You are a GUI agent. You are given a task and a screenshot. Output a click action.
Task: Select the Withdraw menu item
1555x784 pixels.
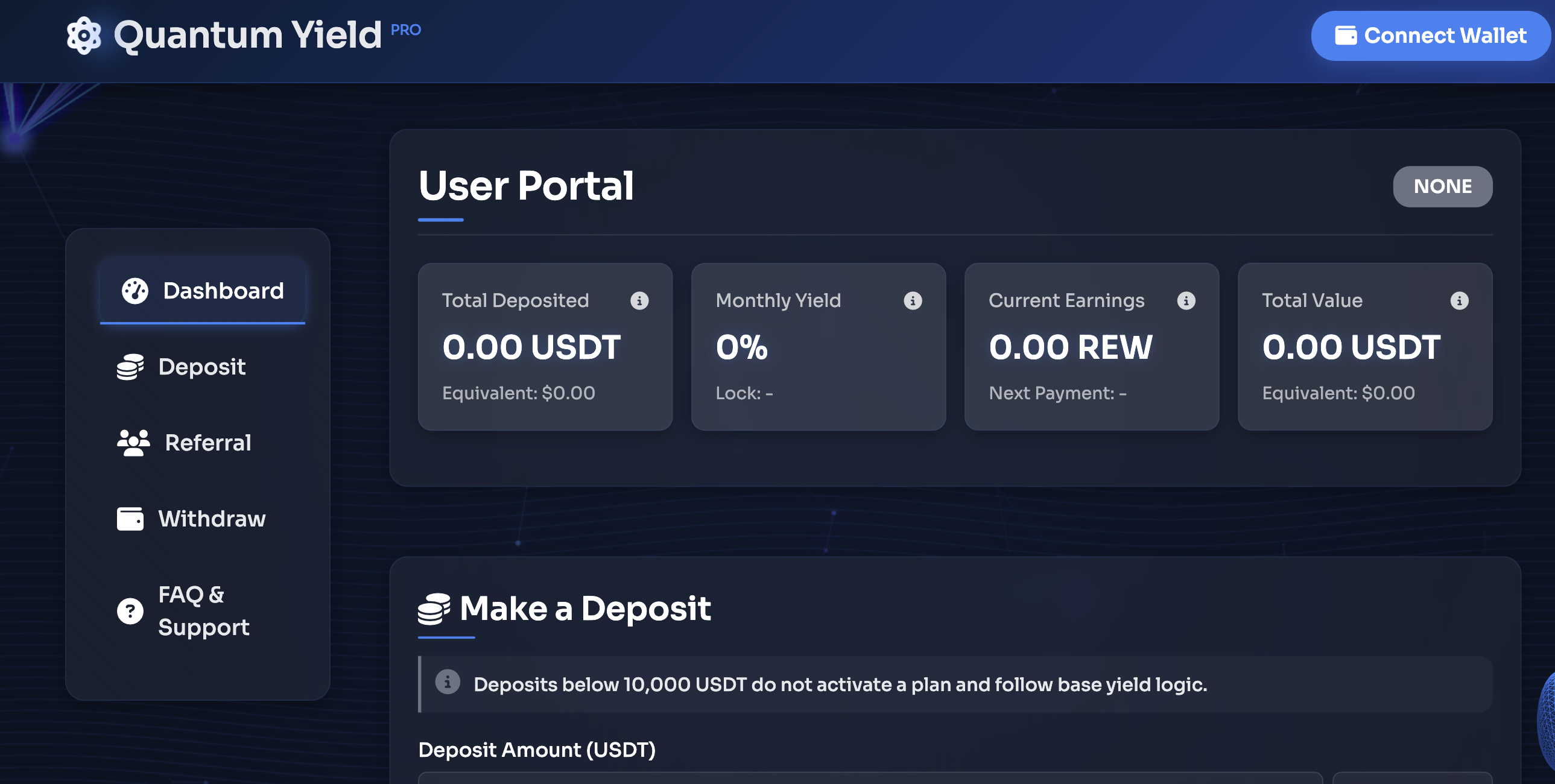tap(202, 519)
